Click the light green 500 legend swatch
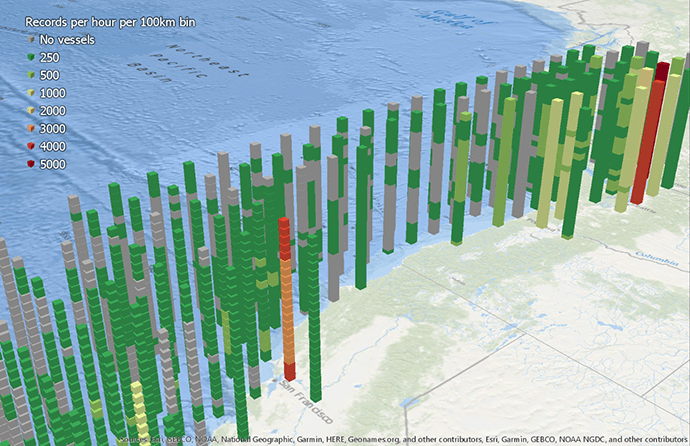The height and width of the screenshot is (446, 690). pos(31,75)
